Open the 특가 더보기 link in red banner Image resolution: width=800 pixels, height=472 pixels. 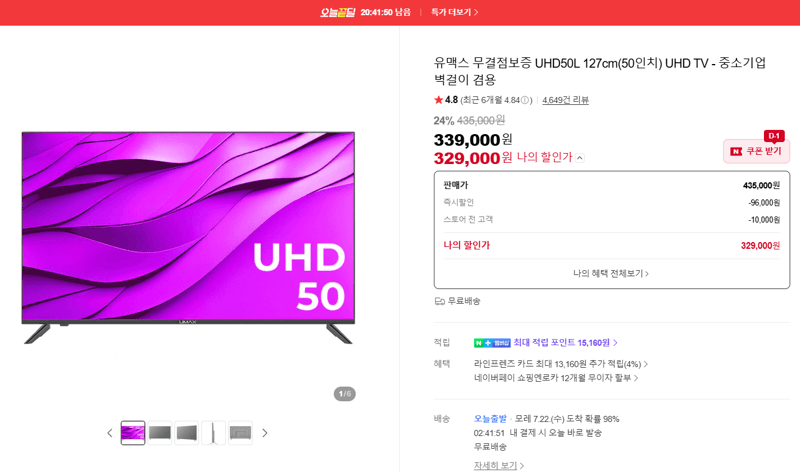pyautogui.click(x=454, y=12)
